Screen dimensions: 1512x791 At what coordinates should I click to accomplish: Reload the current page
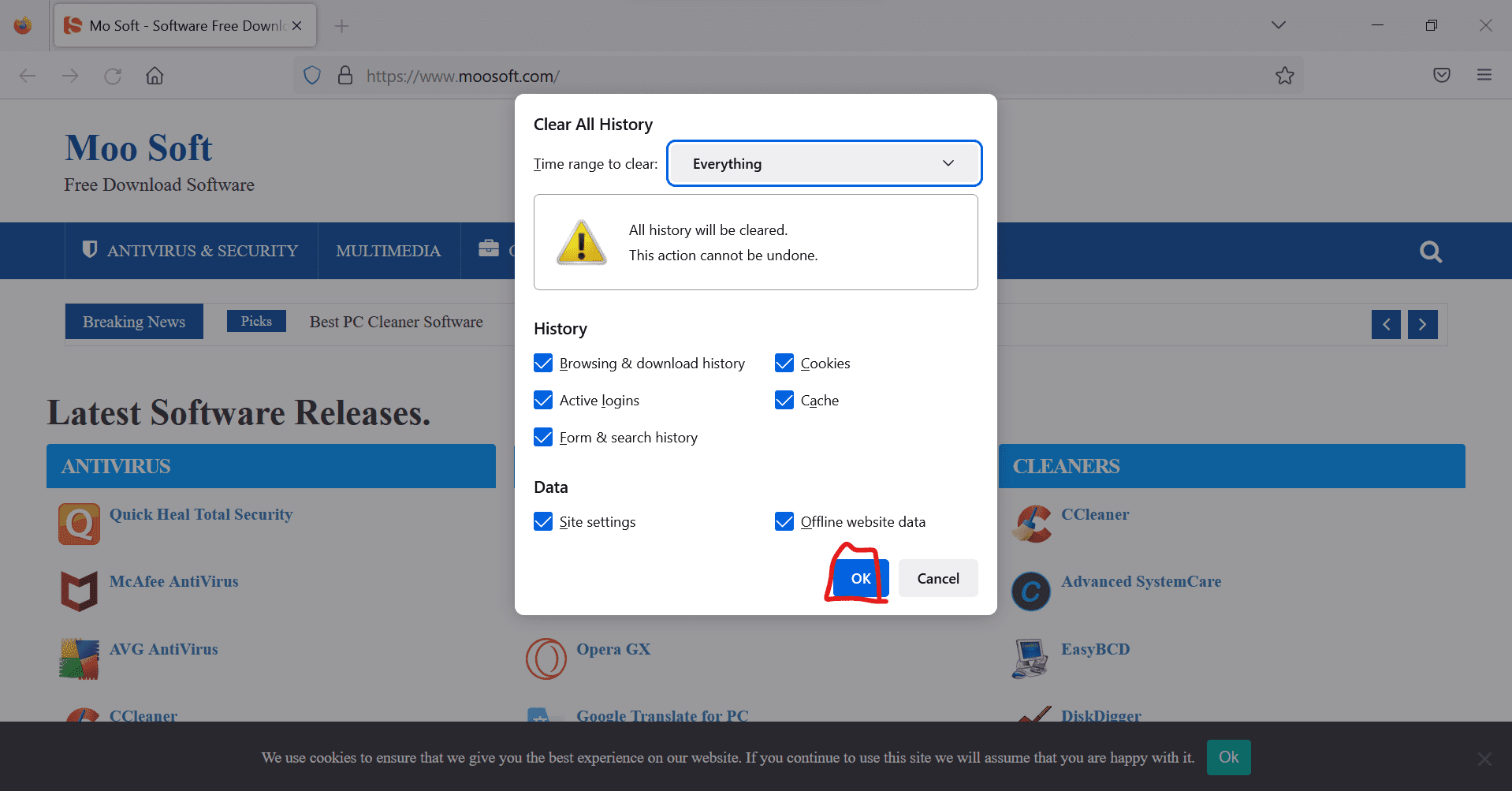coord(113,76)
